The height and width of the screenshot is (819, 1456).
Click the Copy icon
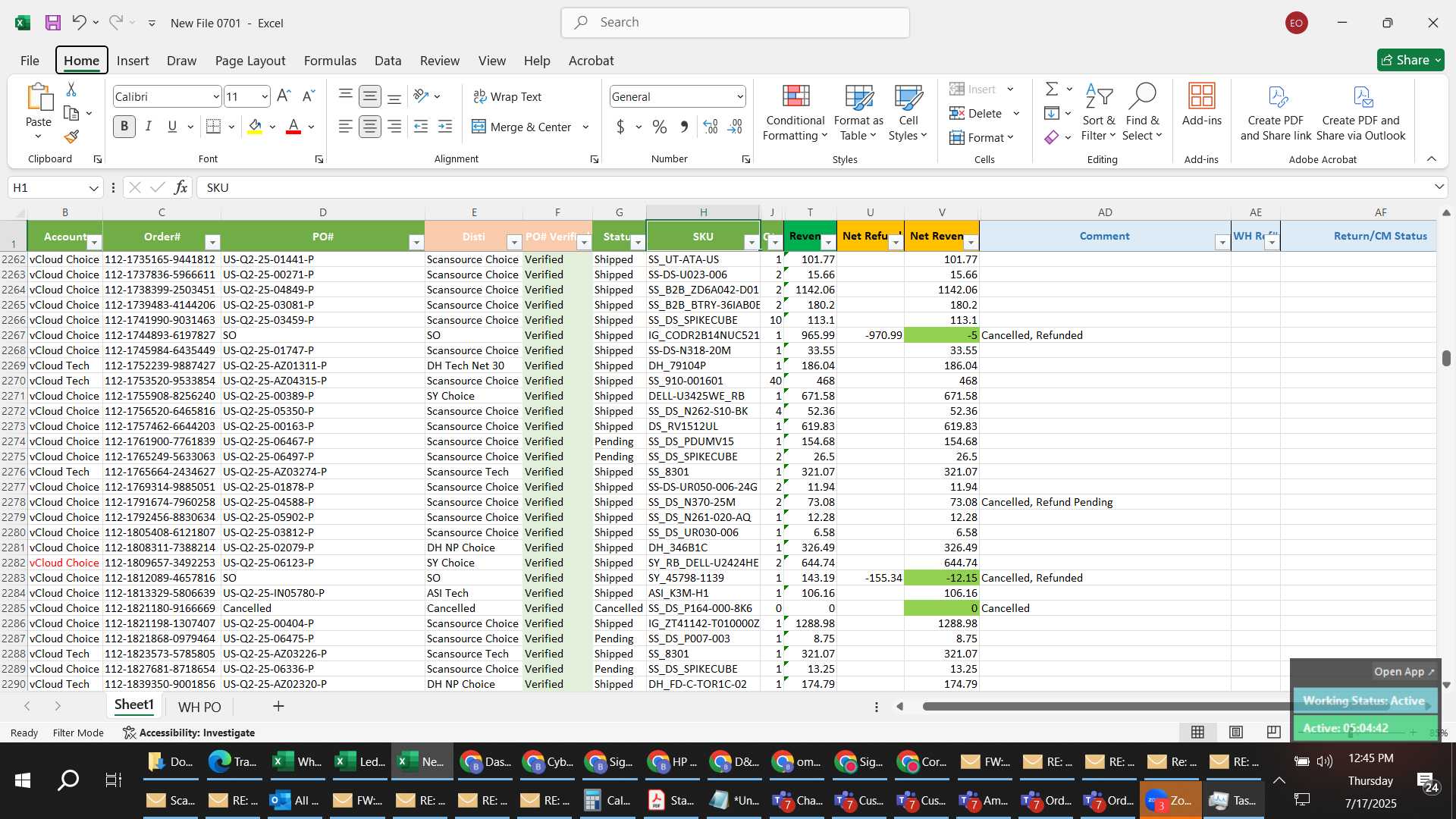[71, 113]
